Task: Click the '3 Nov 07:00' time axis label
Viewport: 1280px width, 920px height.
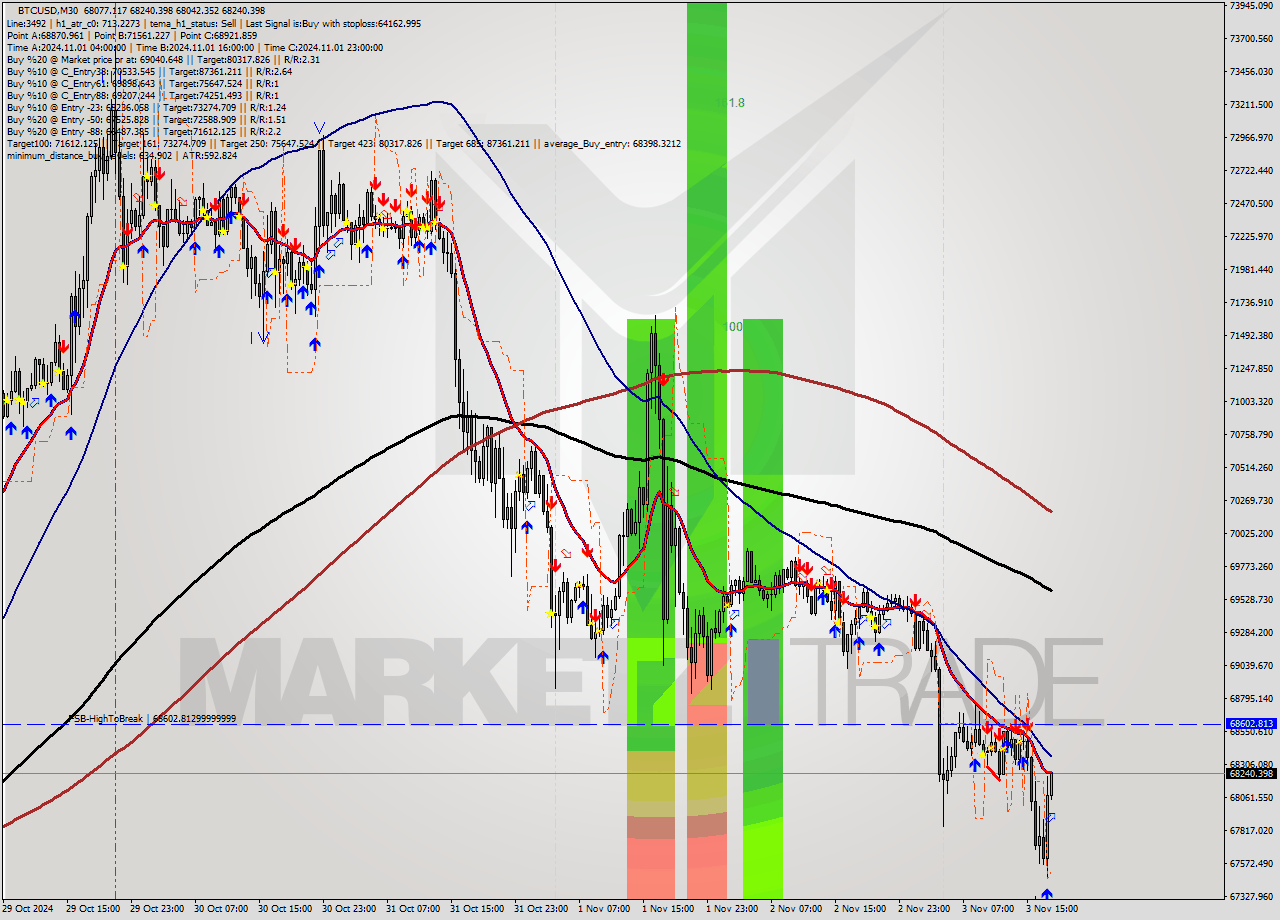Action: coord(988,909)
